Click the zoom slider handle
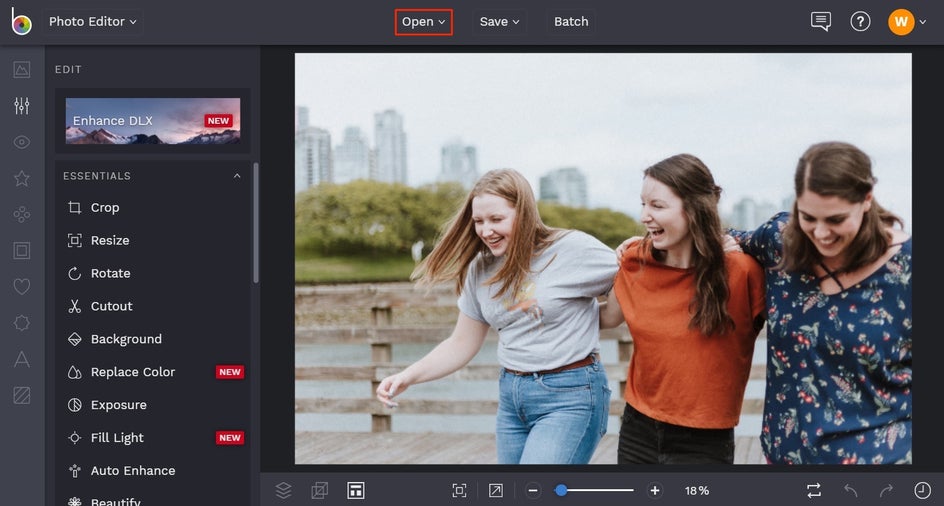This screenshot has width=944, height=506. [x=562, y=490]
